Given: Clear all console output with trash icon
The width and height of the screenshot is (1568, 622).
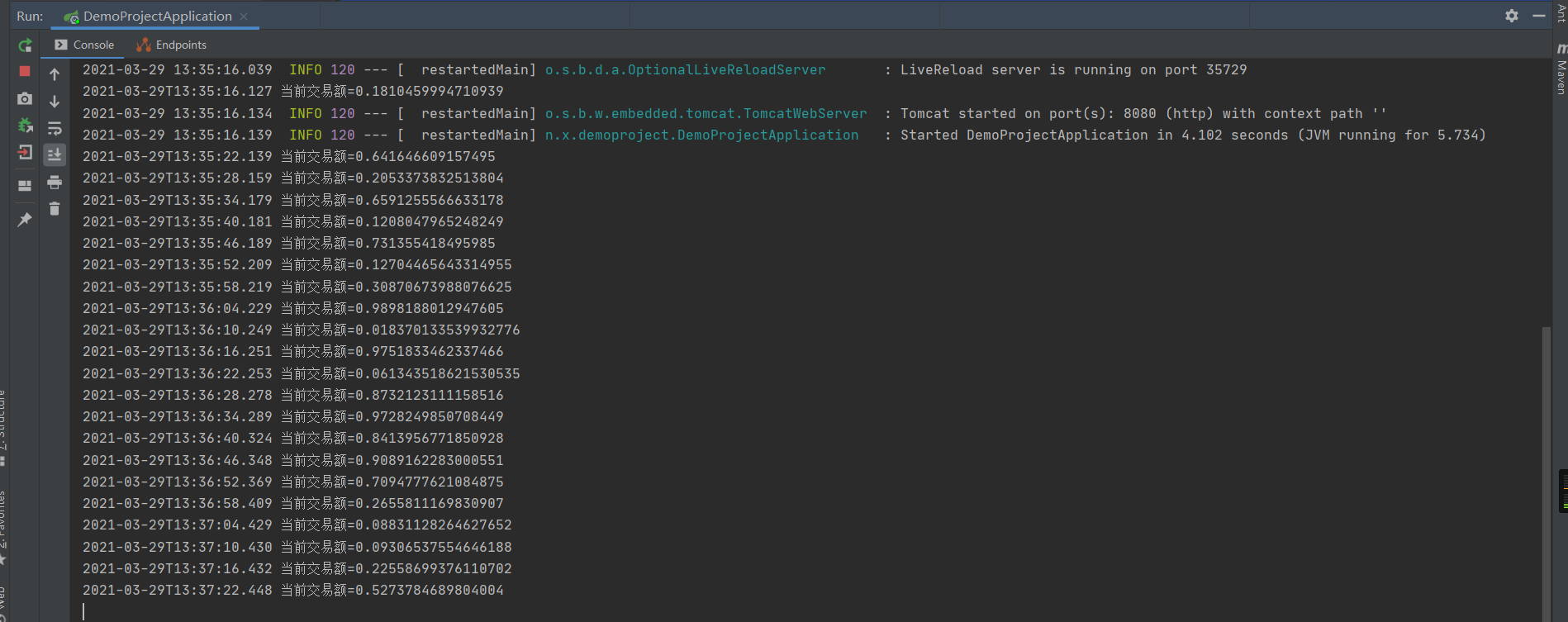Looking at the screenshot, I should pos(55,209).
